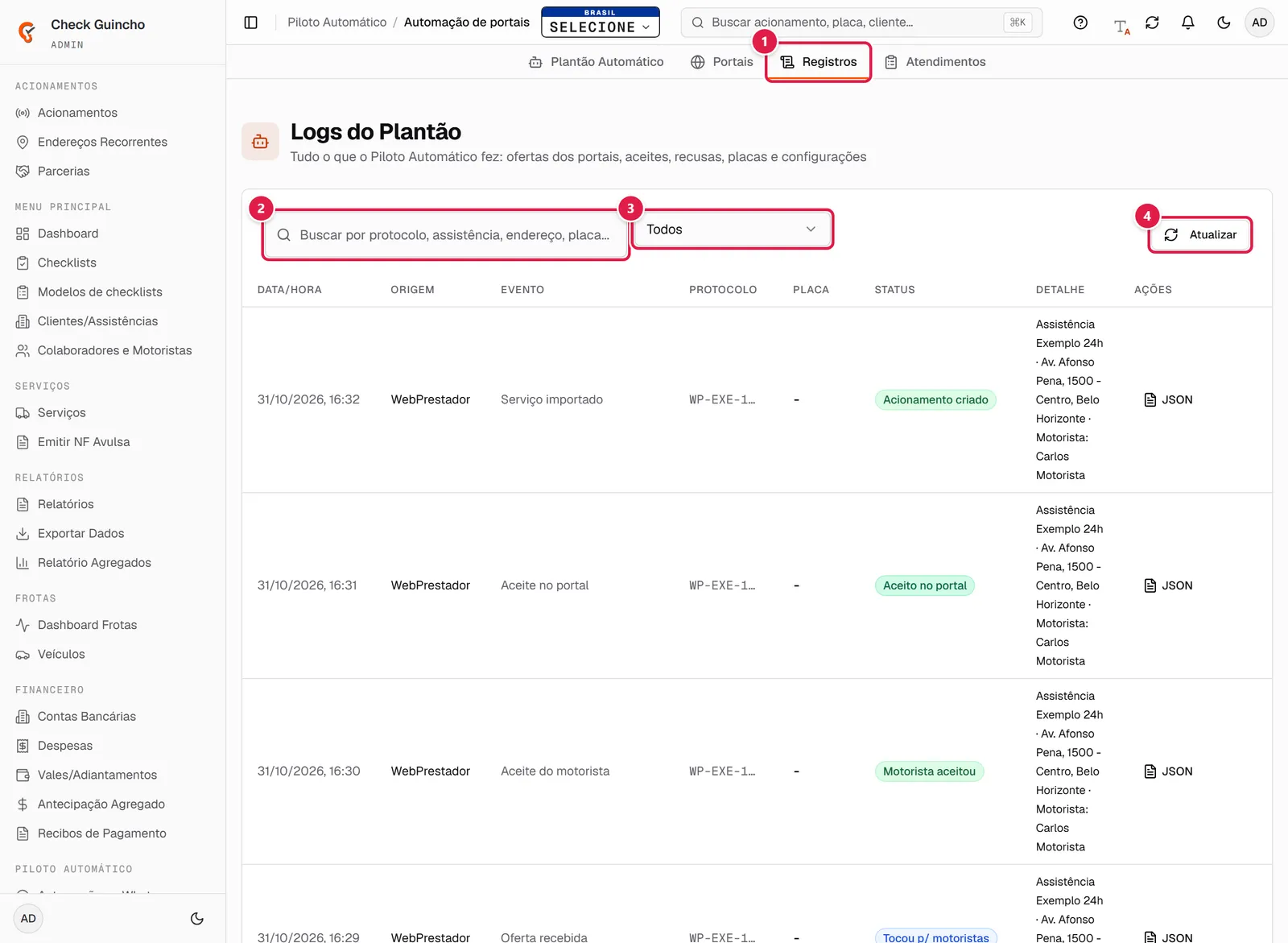This screenshot has width=1288, height=943.
Task: Open Parcerias in the sidebar
Action: [113, 171]
